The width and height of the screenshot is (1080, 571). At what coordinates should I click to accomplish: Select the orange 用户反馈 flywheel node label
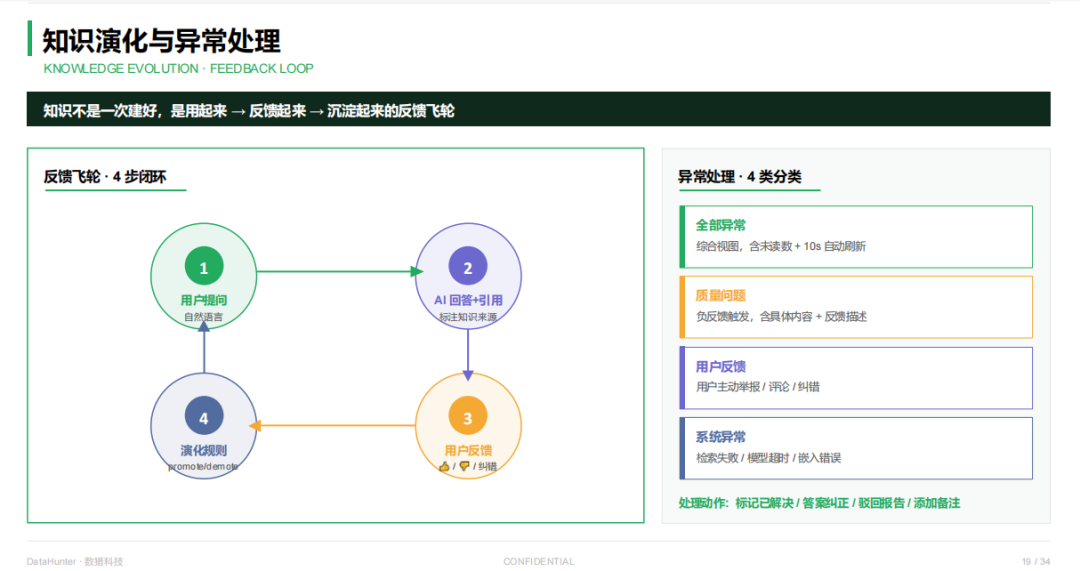click(x=468, y=450)
